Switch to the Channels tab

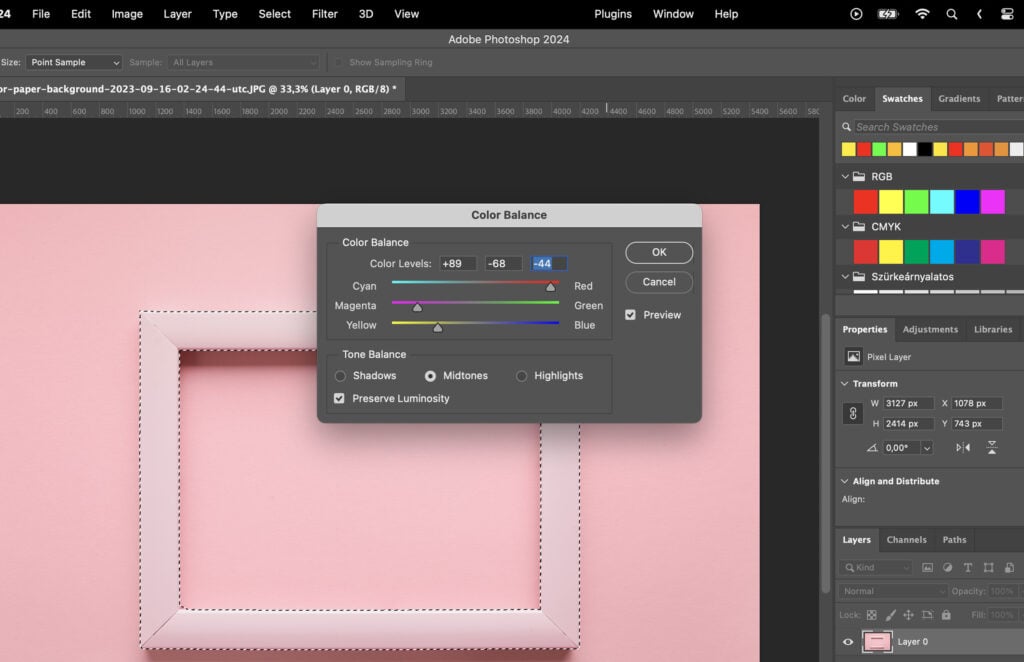(x=906, y=539)
